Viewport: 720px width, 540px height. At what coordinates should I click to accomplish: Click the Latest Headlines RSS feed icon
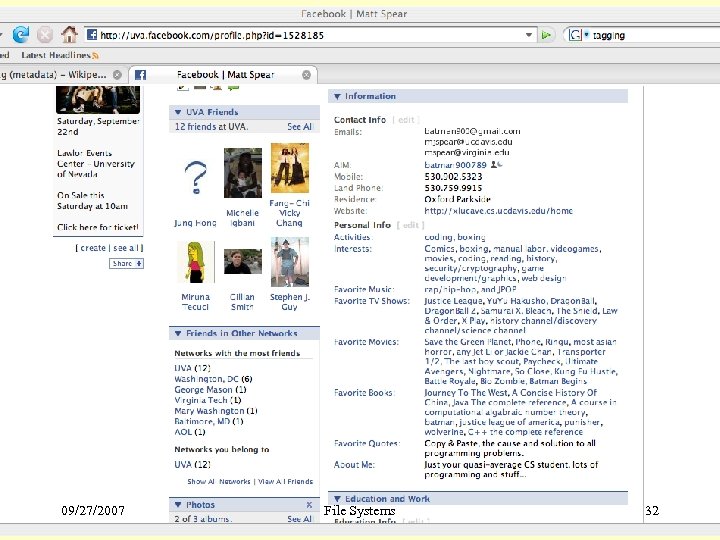(95, 56)
